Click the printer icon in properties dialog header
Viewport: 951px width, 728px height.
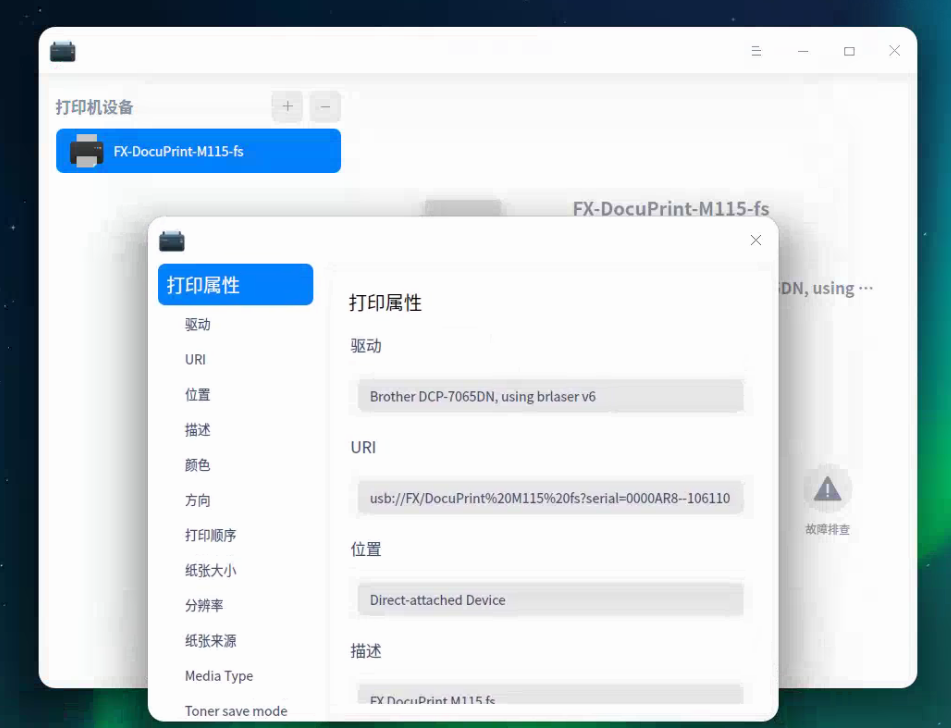[x=172, y=241]
